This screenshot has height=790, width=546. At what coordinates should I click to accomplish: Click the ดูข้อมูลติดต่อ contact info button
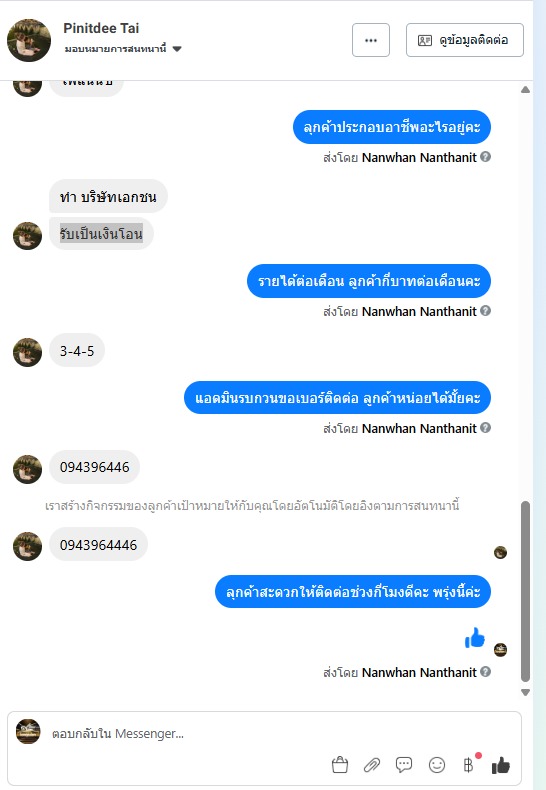pos(464,40)
